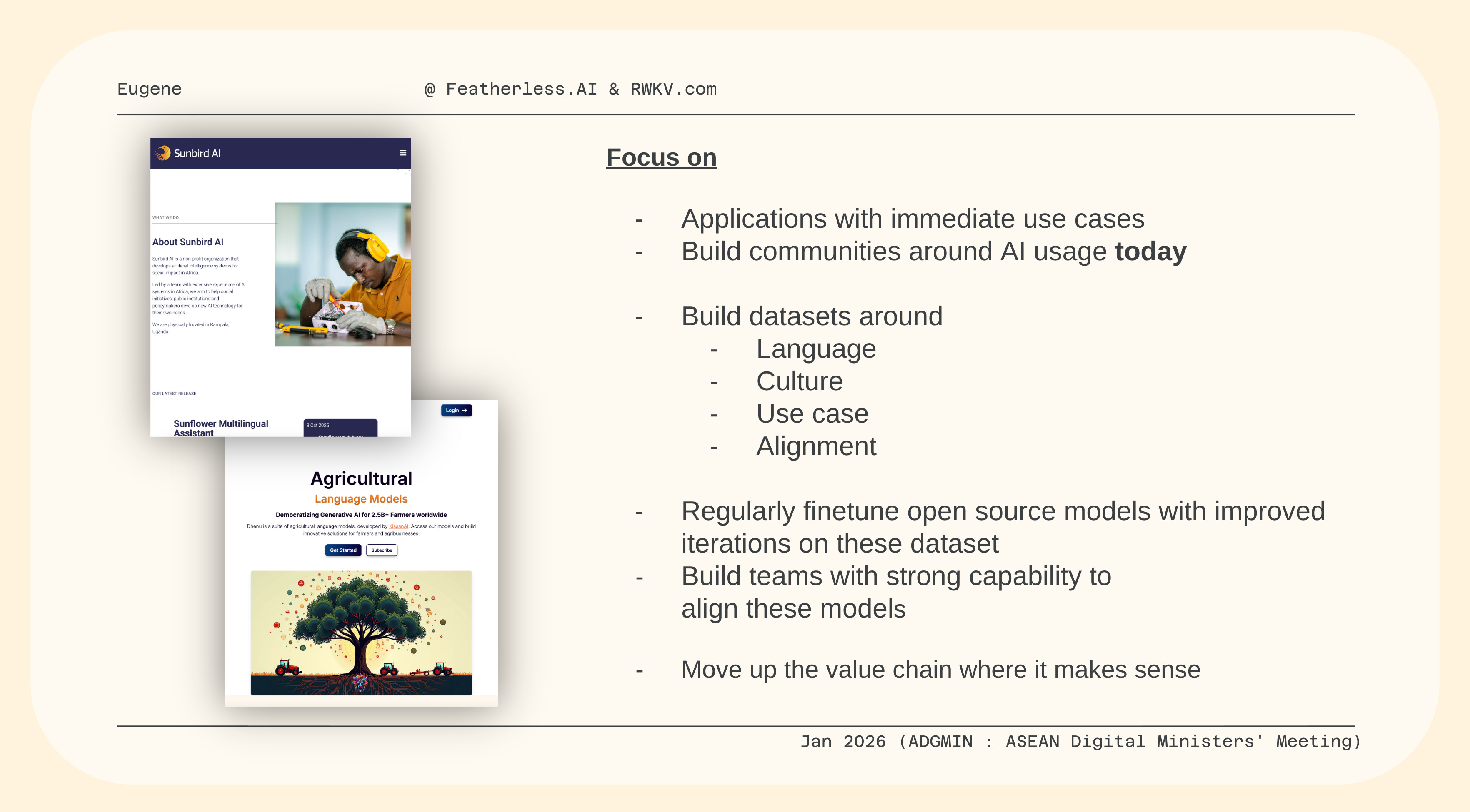Click the 8 Oct 2025 news card
This screenshot has height=812, width=1470.
click(340, 428)
